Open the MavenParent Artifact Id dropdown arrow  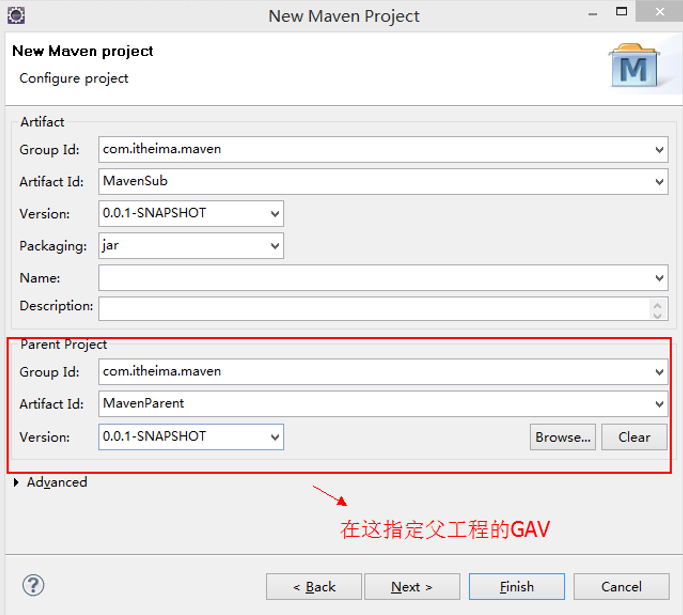click(x=659, y=404)
